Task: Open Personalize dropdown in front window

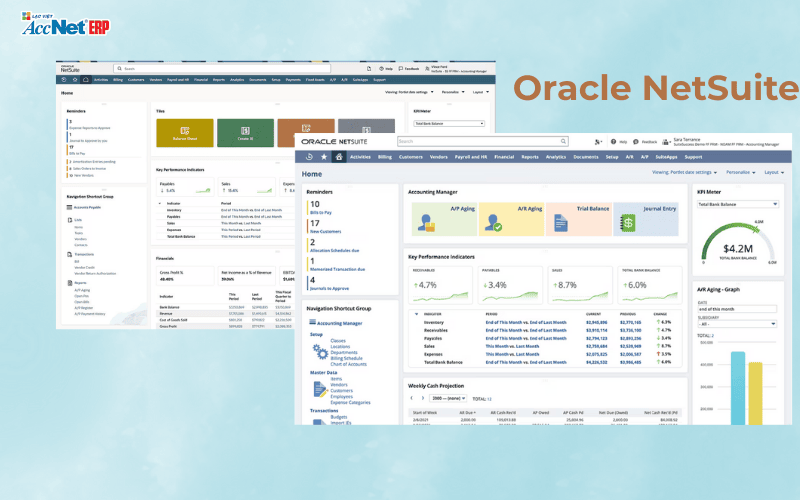Action: pyautogui.click(x=740, y=172)
